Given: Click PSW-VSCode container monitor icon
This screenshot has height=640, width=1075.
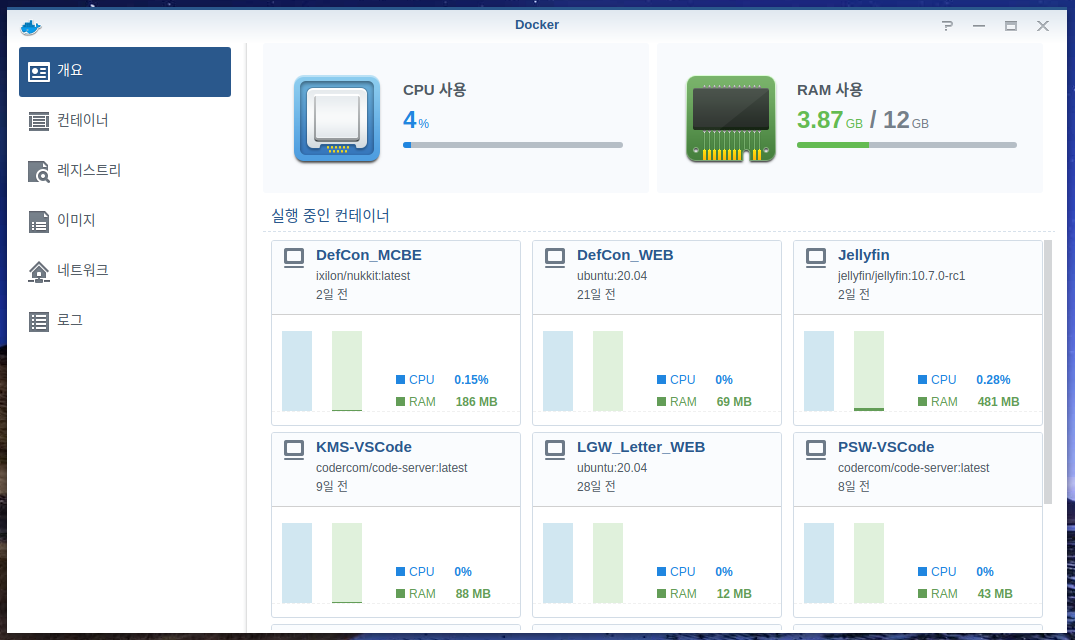Looking at the screenshot, I should 816,450.
